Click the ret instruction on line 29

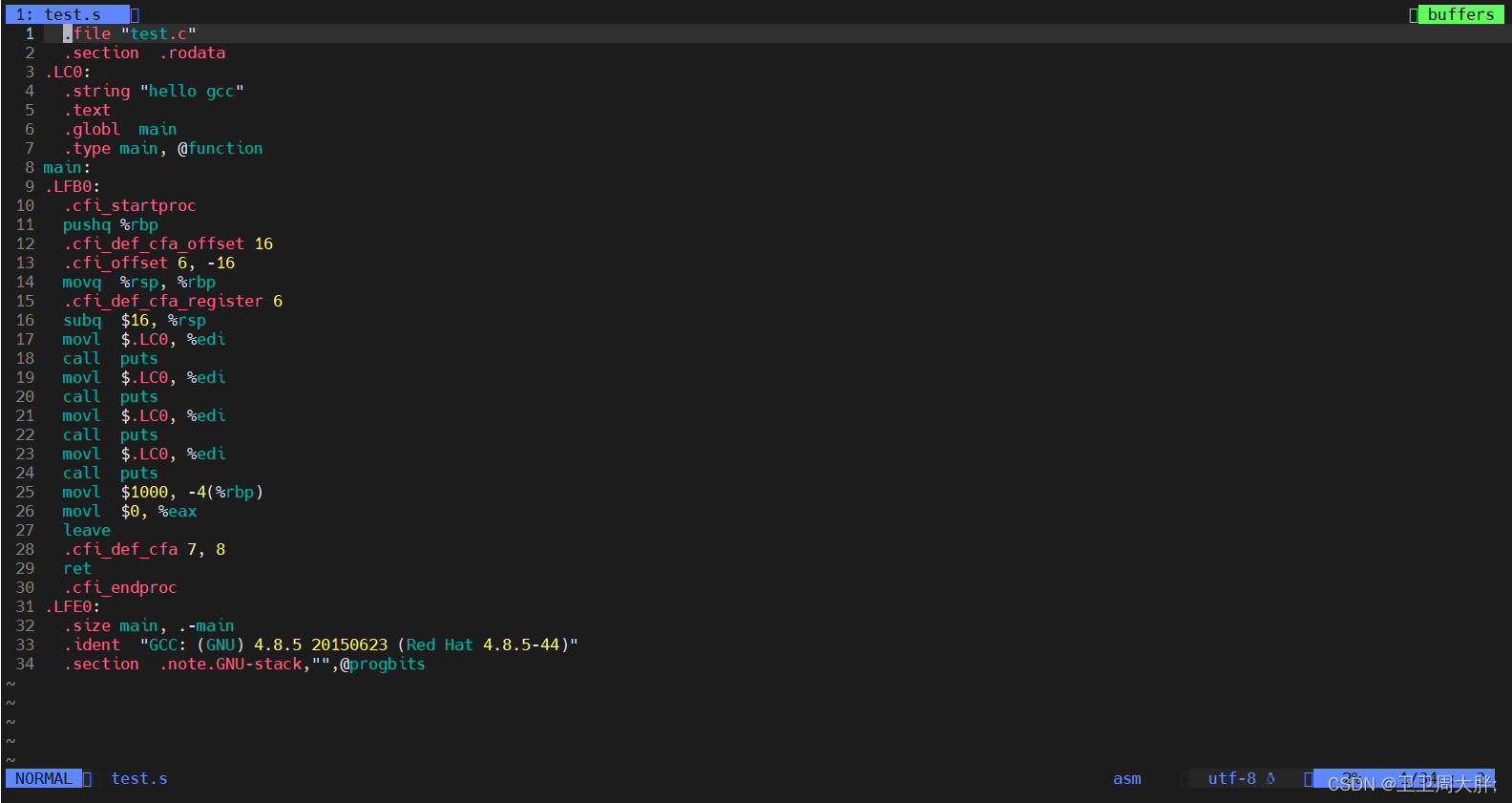[x=77, y=568]
